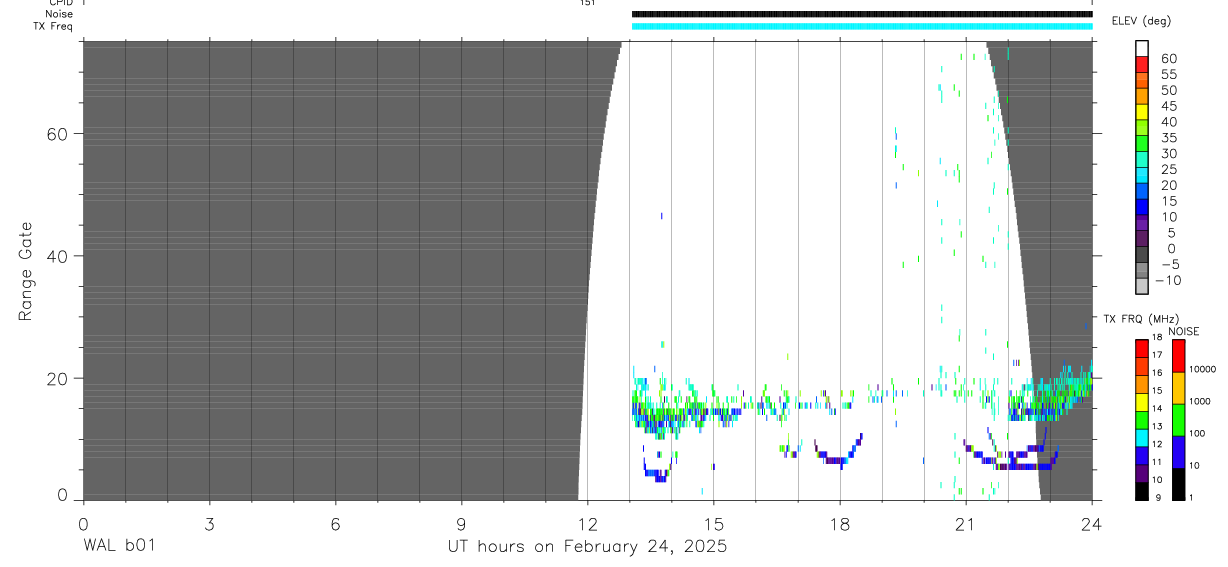Click the '25' label on the elevation colorbar

(x=1168, y=169)
